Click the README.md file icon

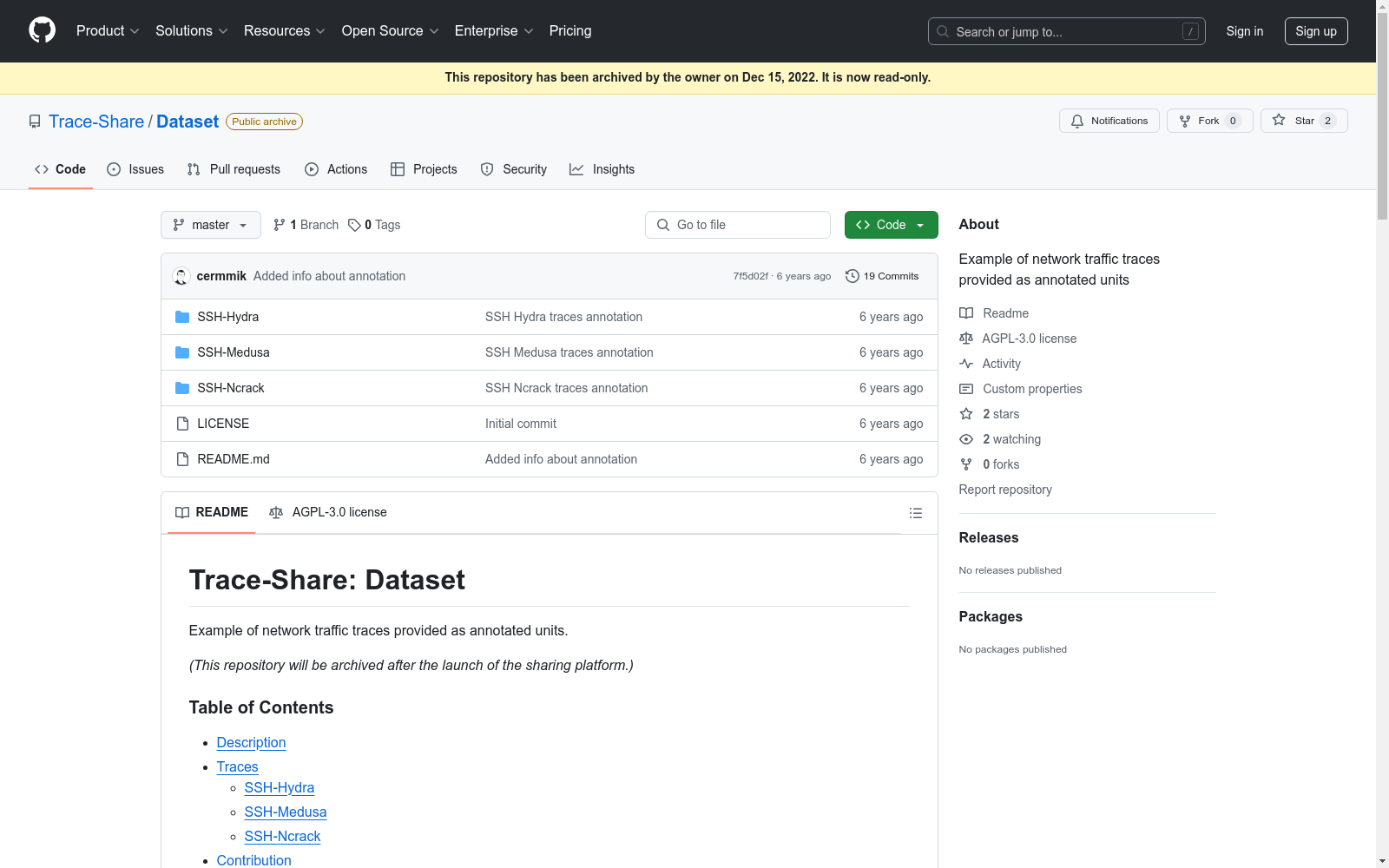182,459
